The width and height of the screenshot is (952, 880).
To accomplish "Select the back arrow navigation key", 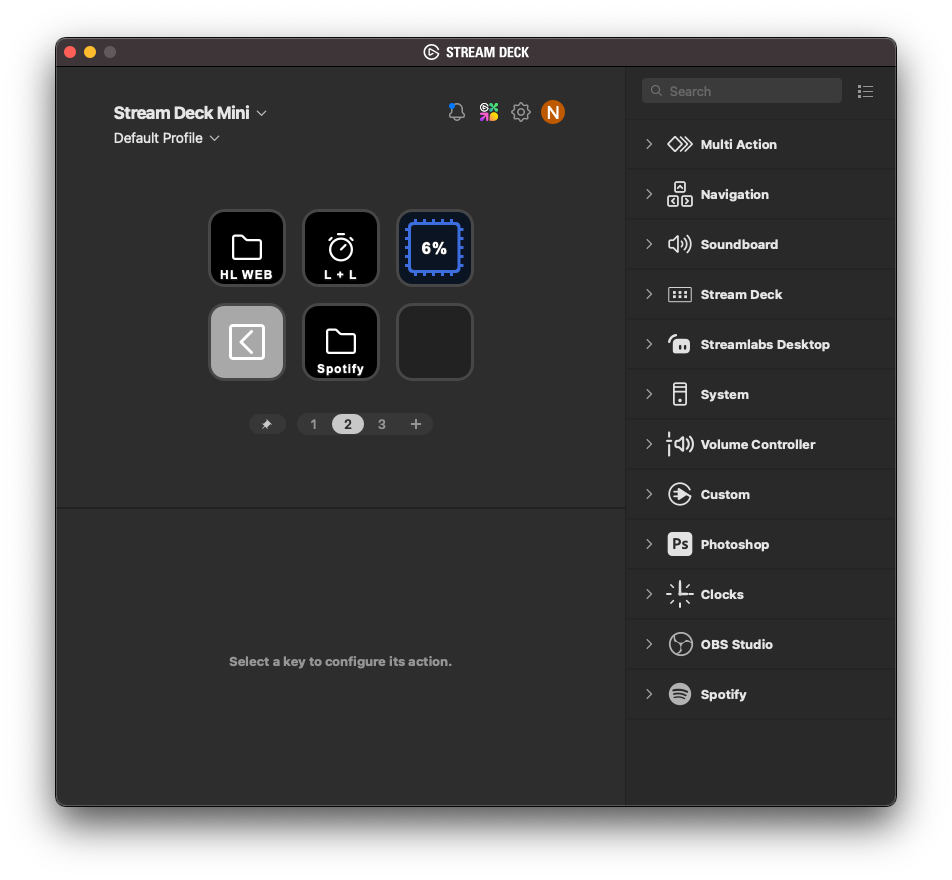I will [246, 342].
